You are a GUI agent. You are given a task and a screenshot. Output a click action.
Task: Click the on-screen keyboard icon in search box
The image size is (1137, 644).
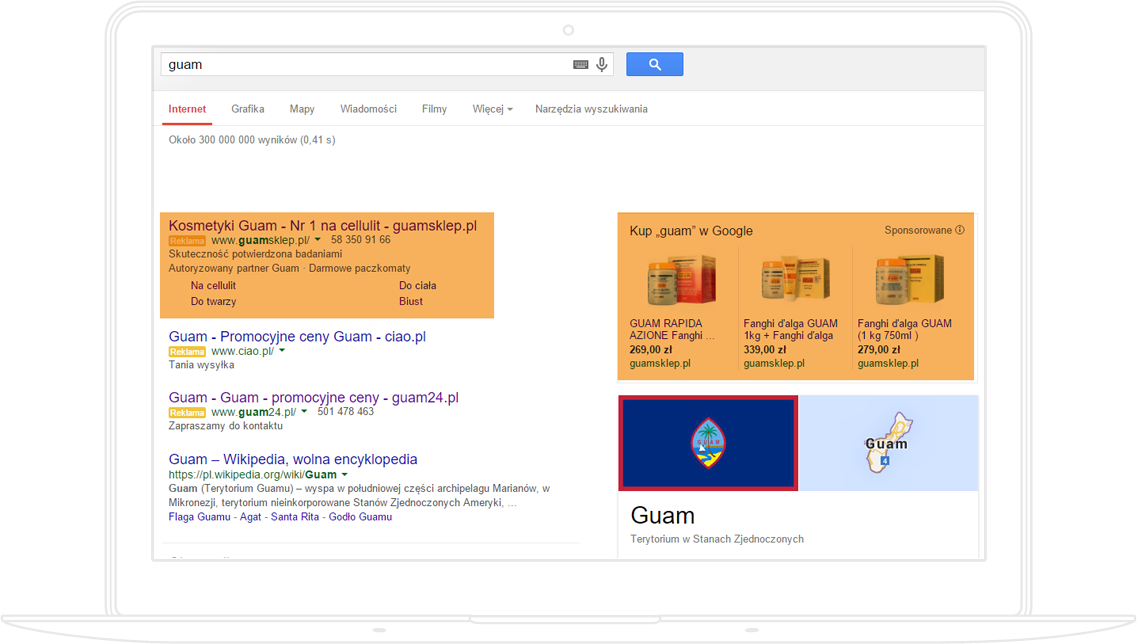[x=580, y=65]
